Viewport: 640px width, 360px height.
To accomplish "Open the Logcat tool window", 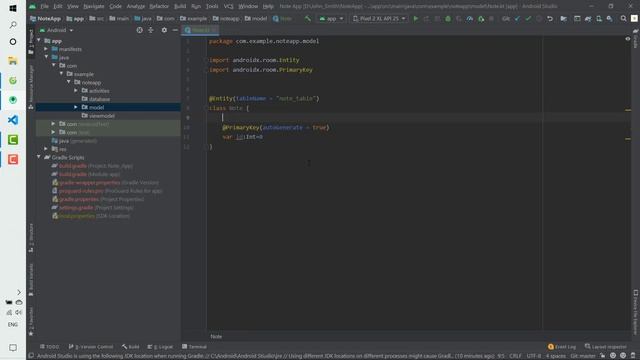I will point(160,347).
